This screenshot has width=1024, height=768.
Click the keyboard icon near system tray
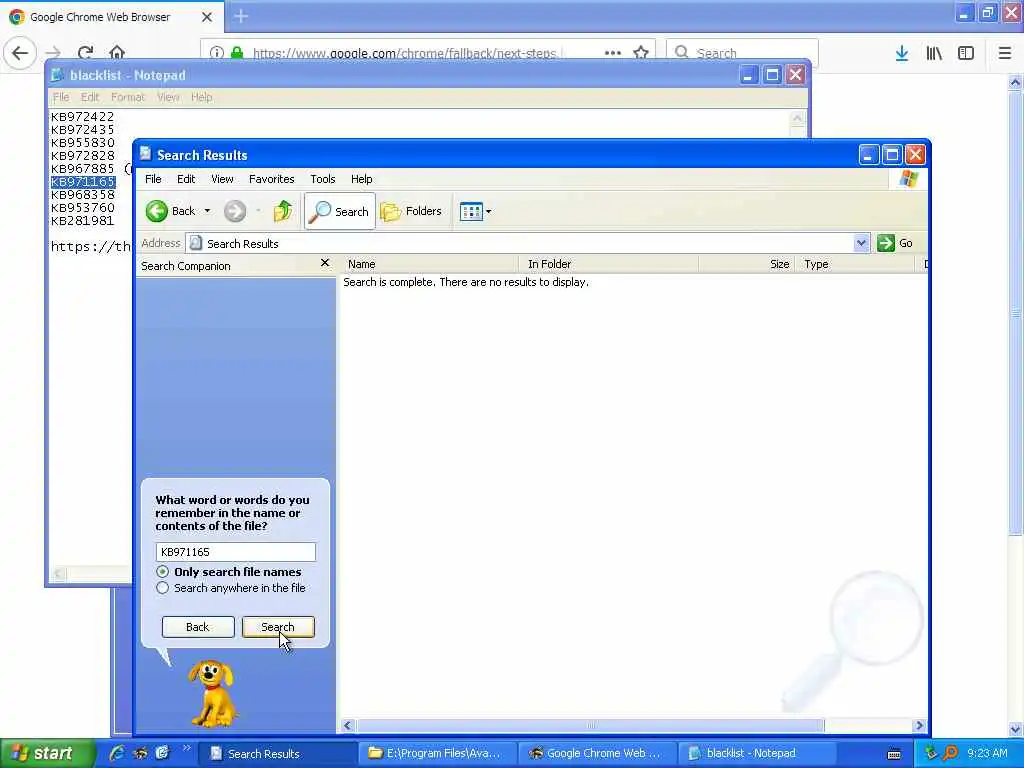(x=894, y=754)
